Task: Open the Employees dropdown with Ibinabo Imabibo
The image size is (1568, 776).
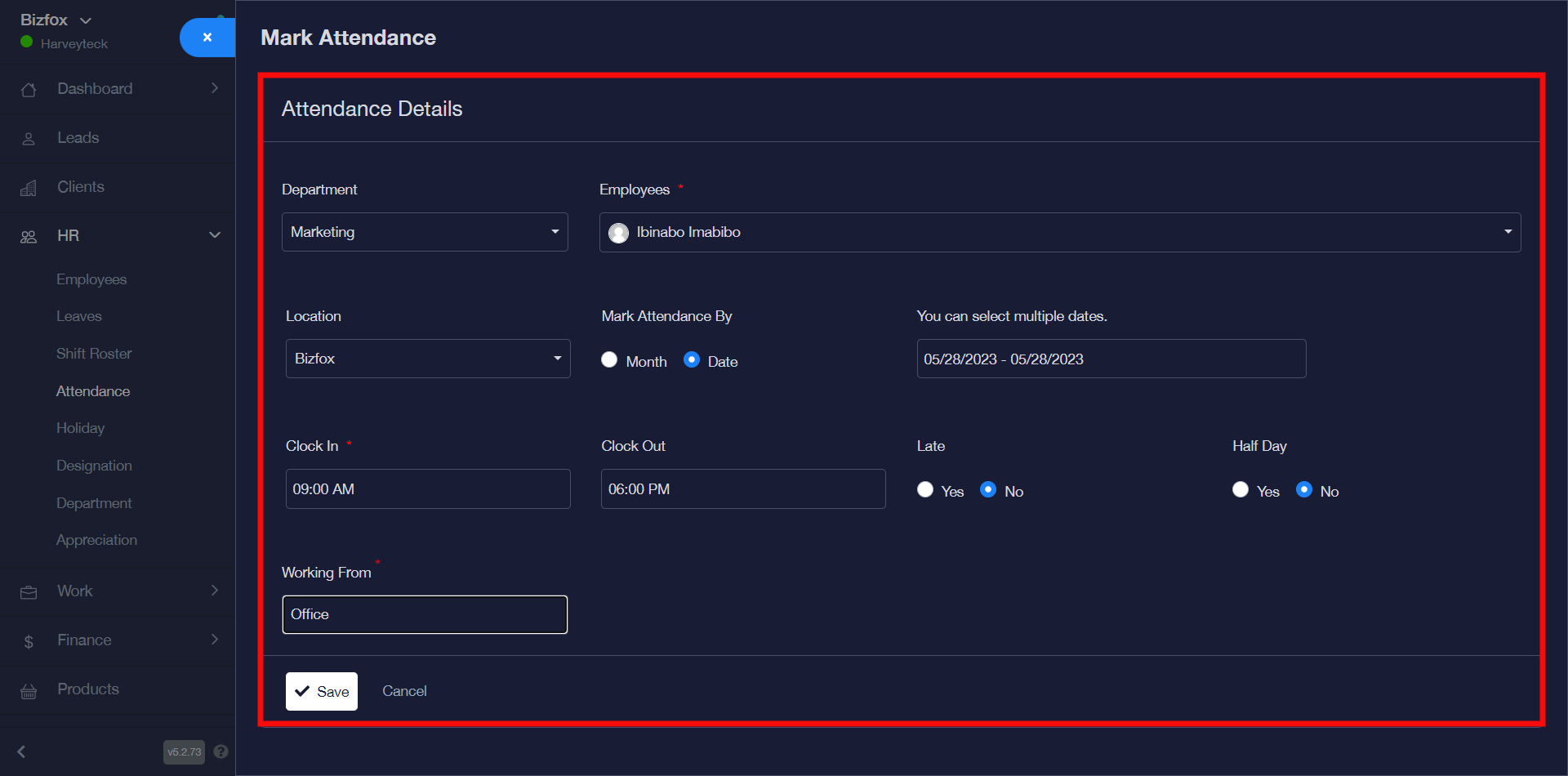Action: 1059,232
